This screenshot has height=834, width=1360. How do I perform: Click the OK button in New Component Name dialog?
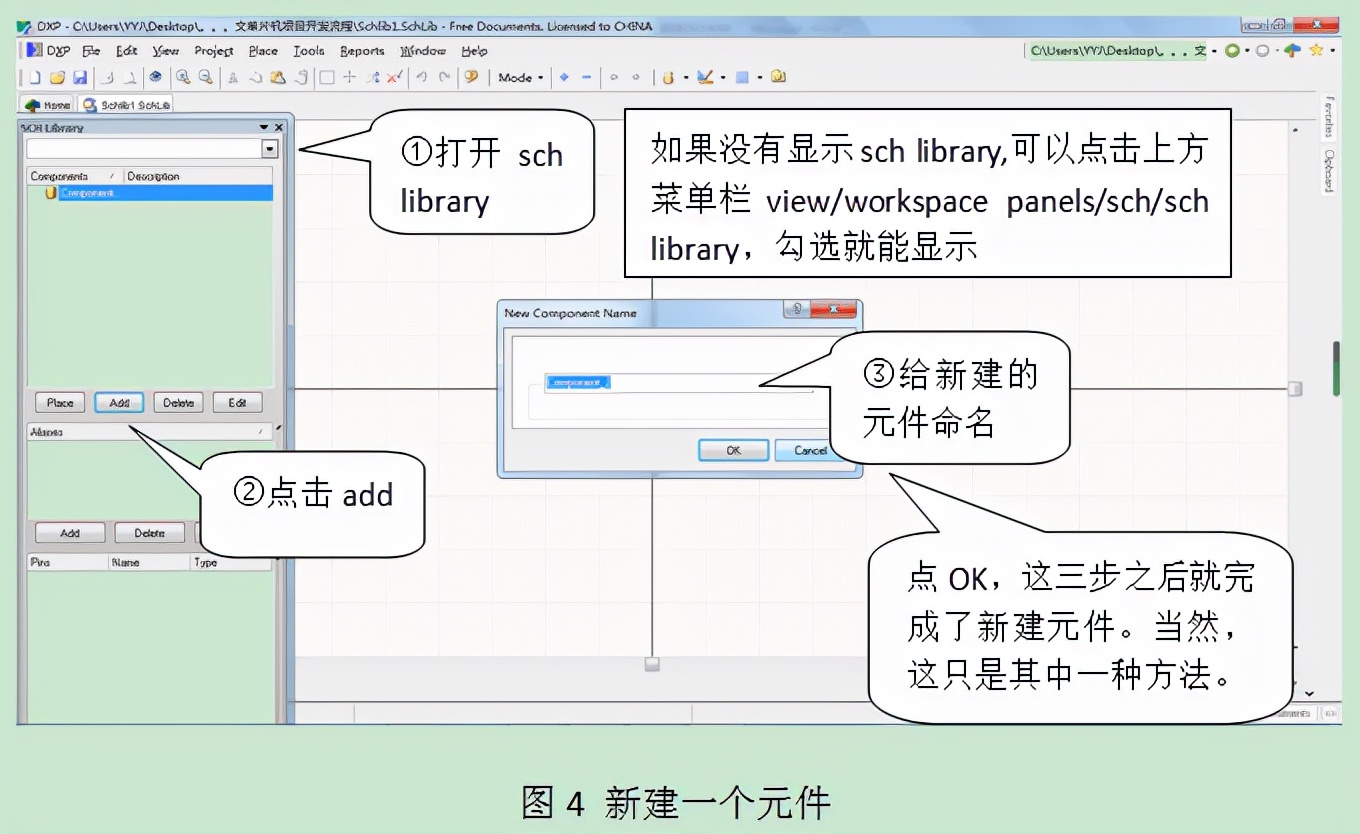pos(733,450)
